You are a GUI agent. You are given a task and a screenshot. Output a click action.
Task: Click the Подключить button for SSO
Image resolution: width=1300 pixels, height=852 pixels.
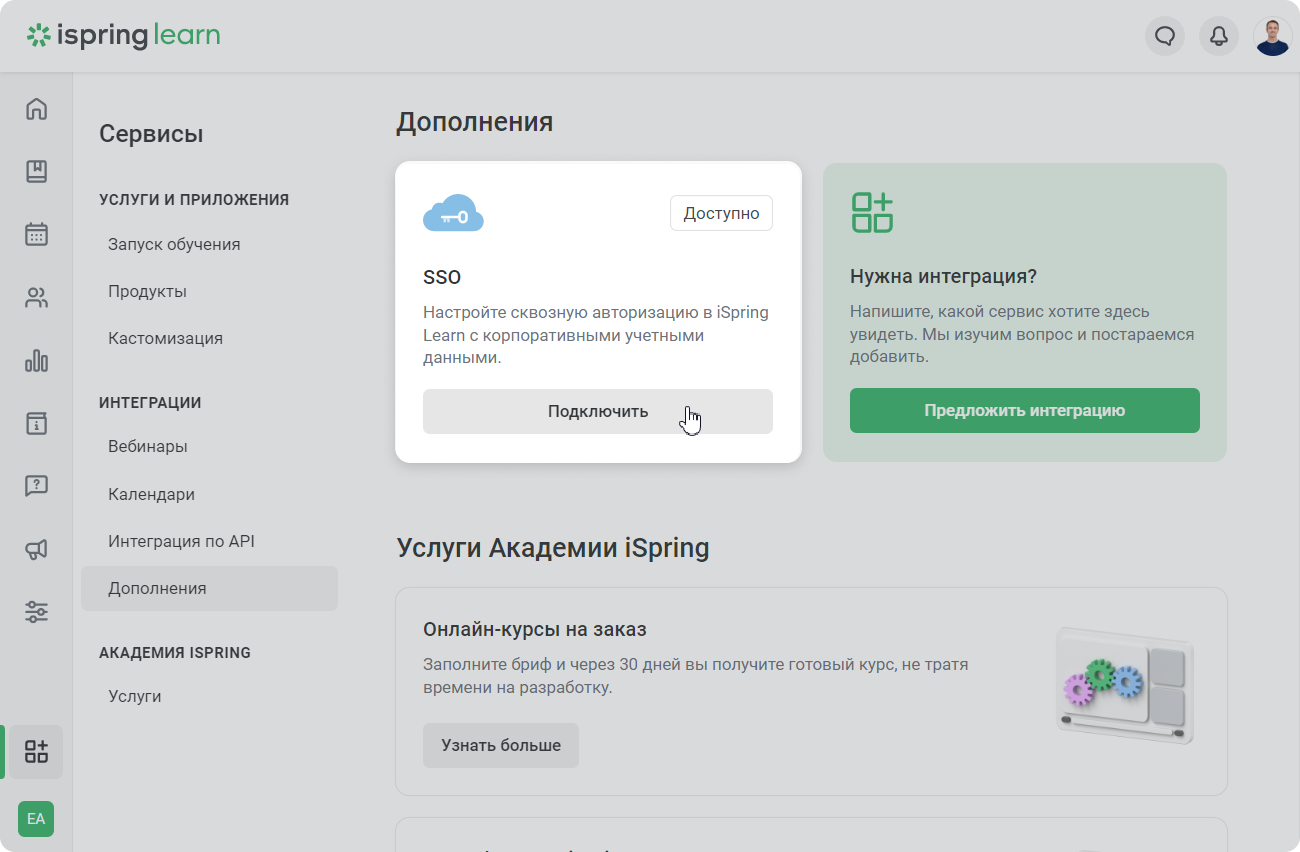(598, 411)
